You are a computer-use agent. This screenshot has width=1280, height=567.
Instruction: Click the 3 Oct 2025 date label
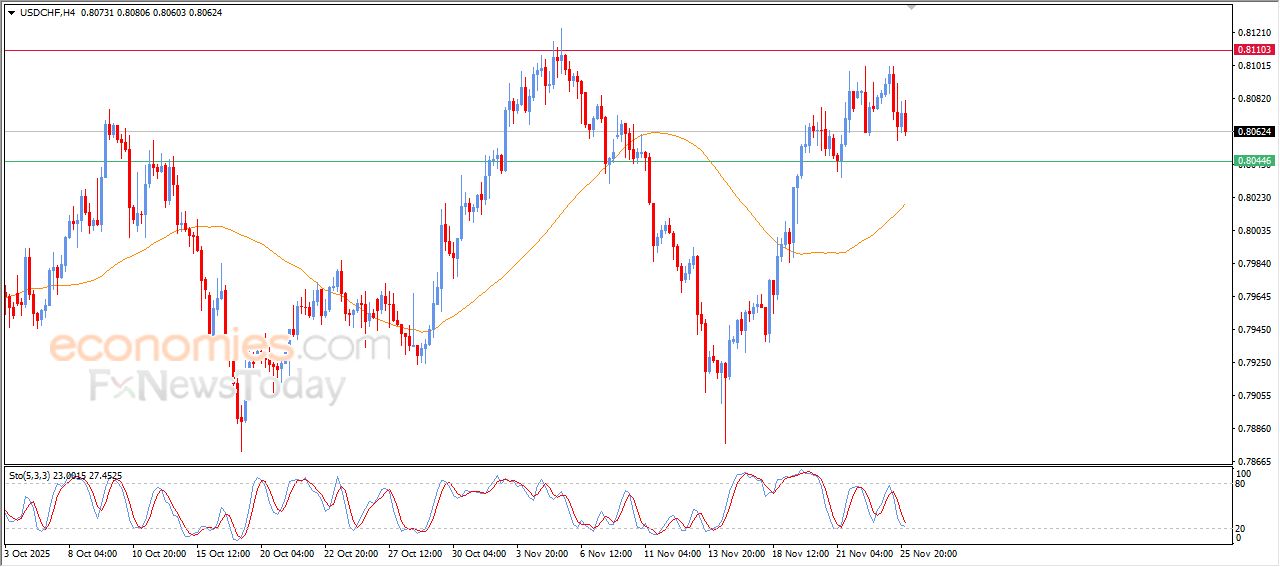click(x=27, y=552)
